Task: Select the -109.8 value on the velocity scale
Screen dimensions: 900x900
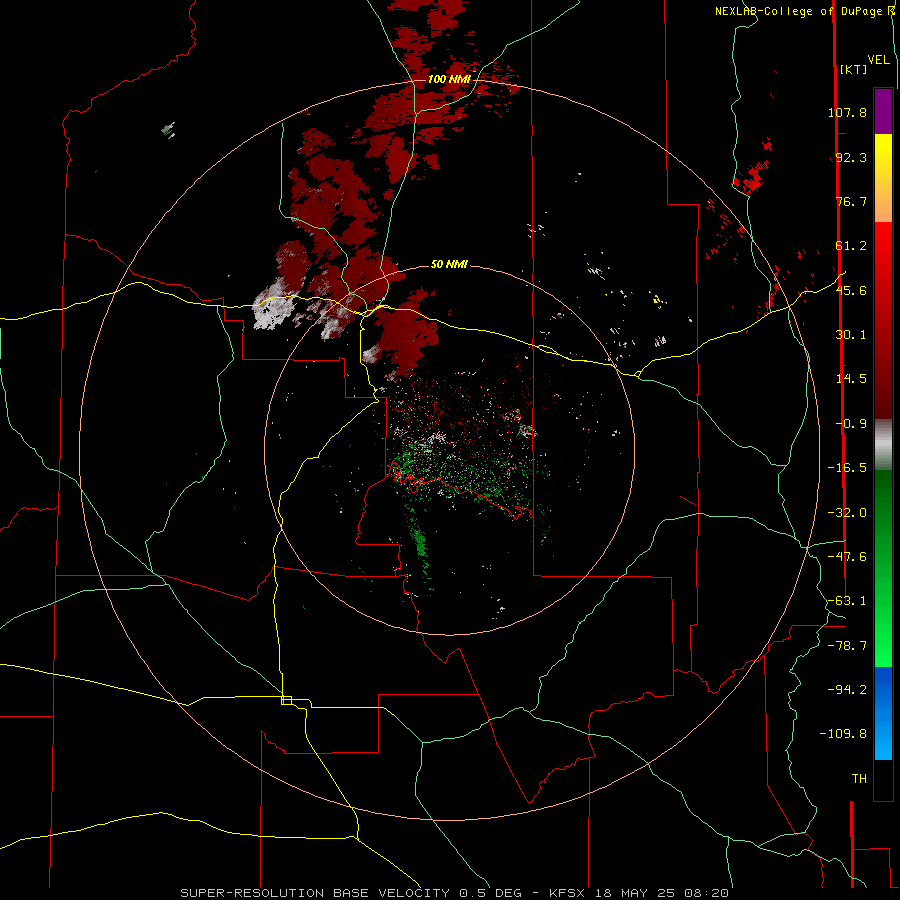Action: coord(843,734)
